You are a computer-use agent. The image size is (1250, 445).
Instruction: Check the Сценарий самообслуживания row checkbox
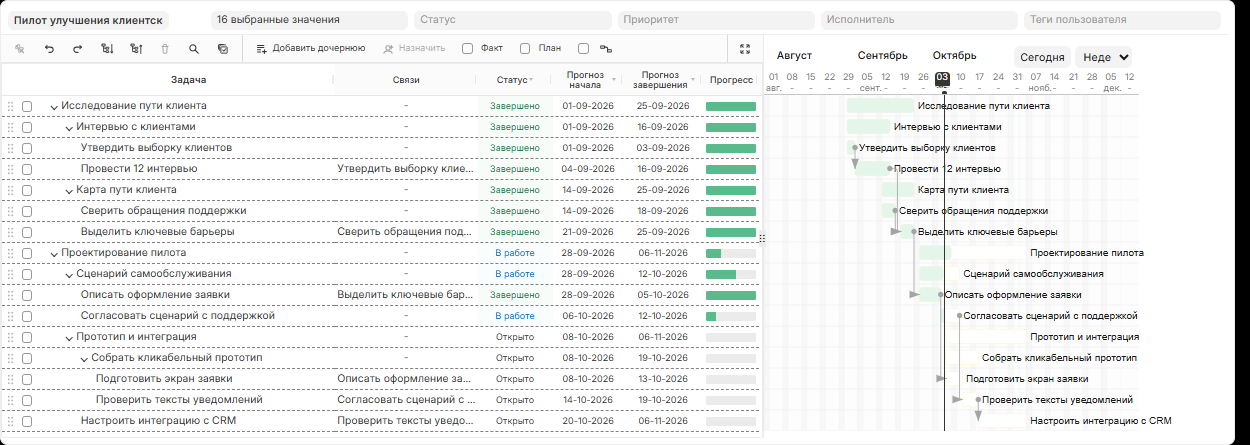pyautogui.click(x=27, y=274)
